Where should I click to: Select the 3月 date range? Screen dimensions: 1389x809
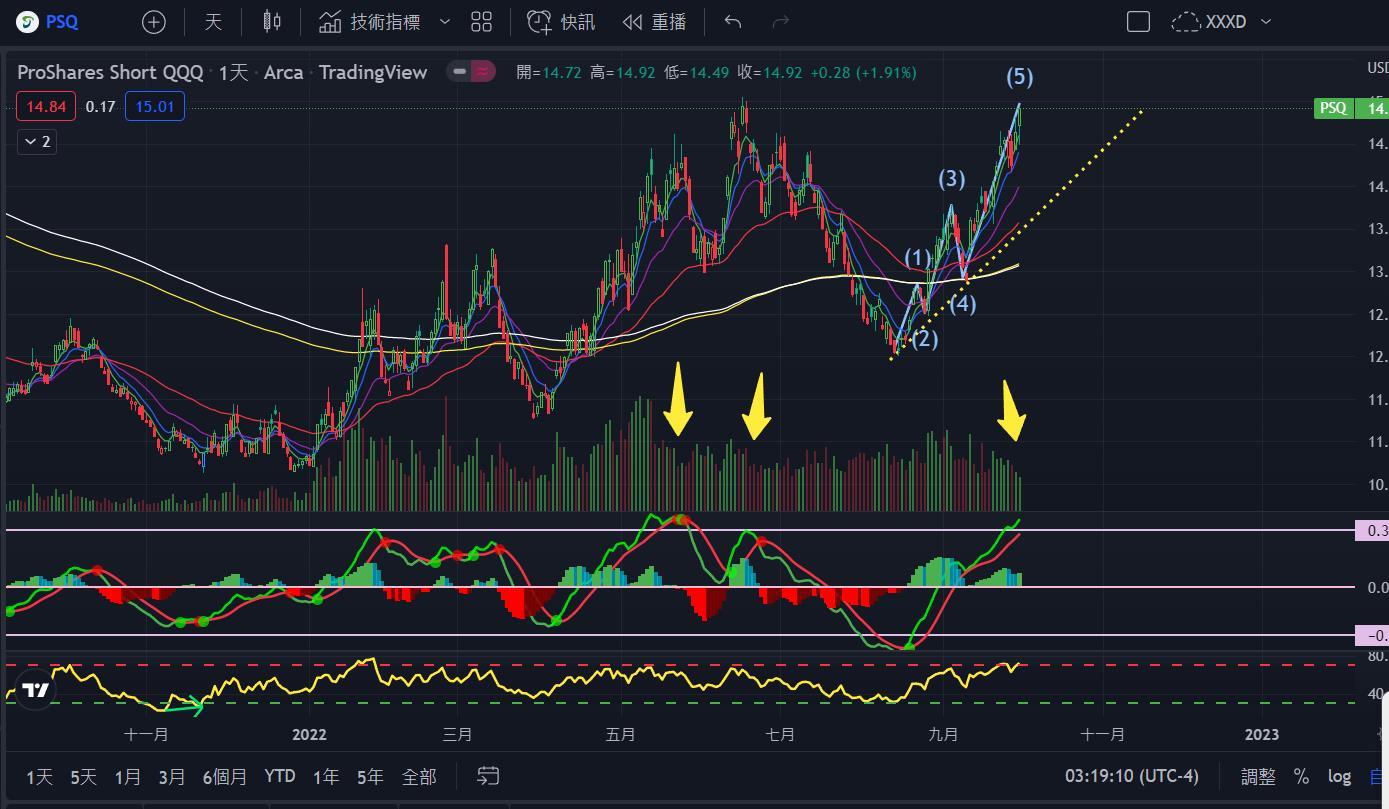(171, 776)
